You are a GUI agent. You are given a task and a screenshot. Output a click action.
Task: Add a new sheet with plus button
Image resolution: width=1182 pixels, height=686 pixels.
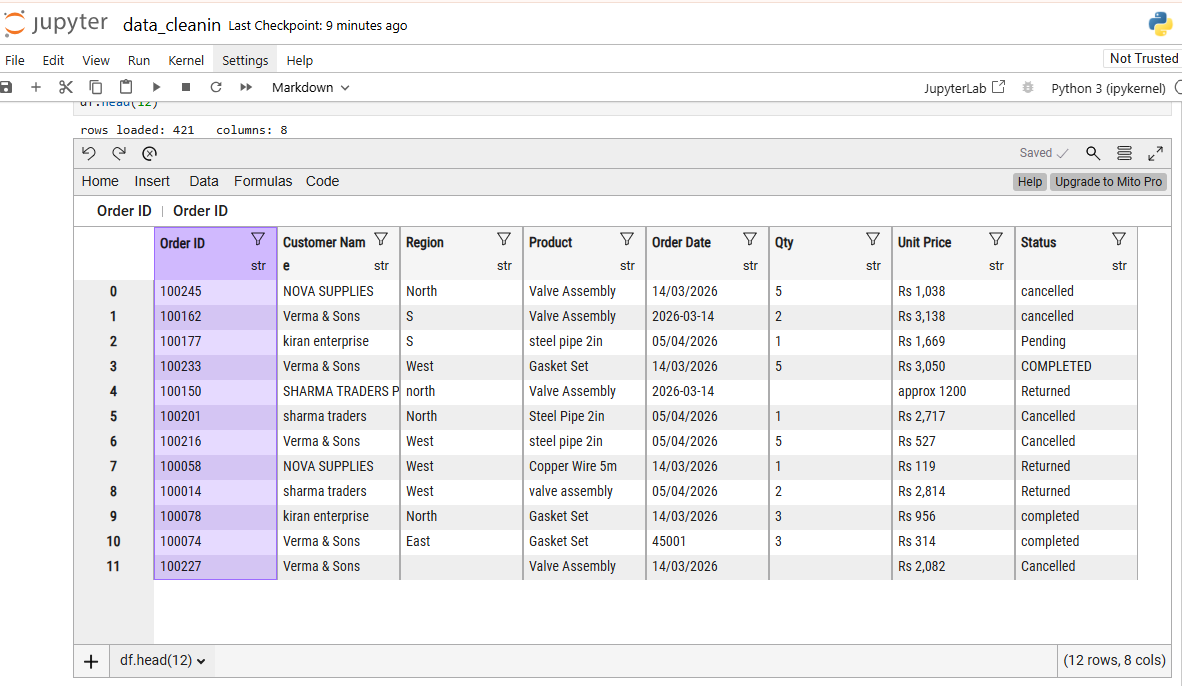[x=91, y=662]
